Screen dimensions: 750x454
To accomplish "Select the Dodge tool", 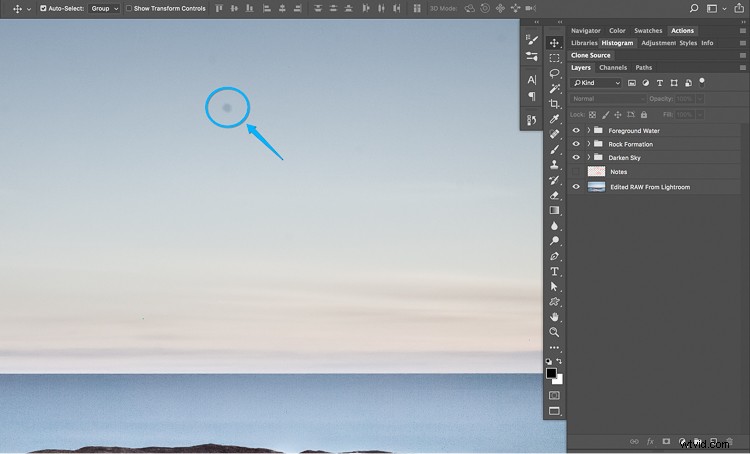I will (x=554, y=241).
